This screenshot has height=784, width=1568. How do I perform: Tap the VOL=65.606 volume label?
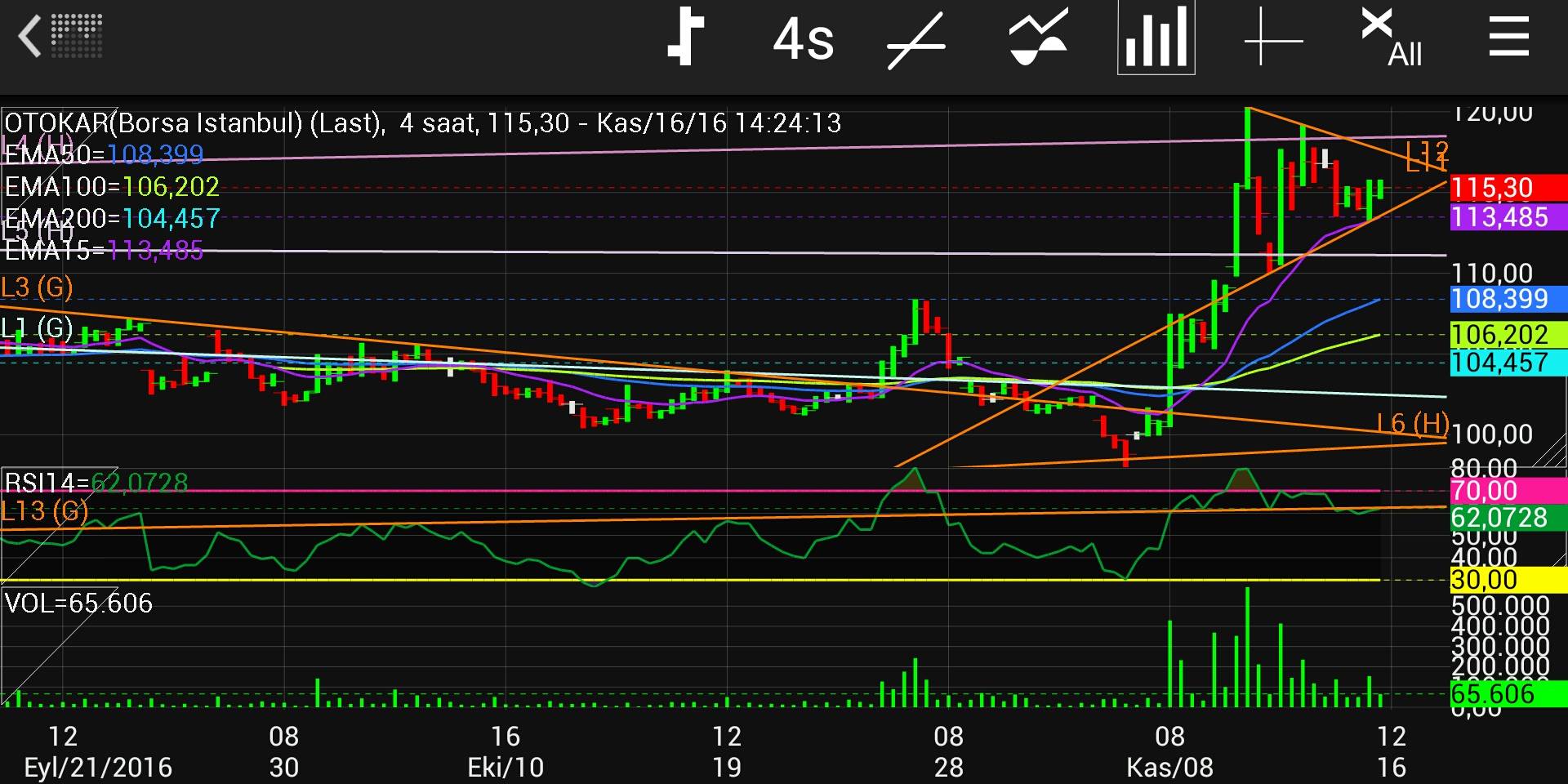click(78, 604)
